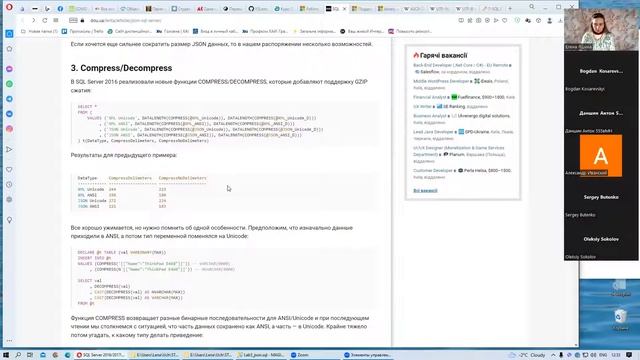
Task: Click the downloads icon in Opera toolbar
Action: 560,20
